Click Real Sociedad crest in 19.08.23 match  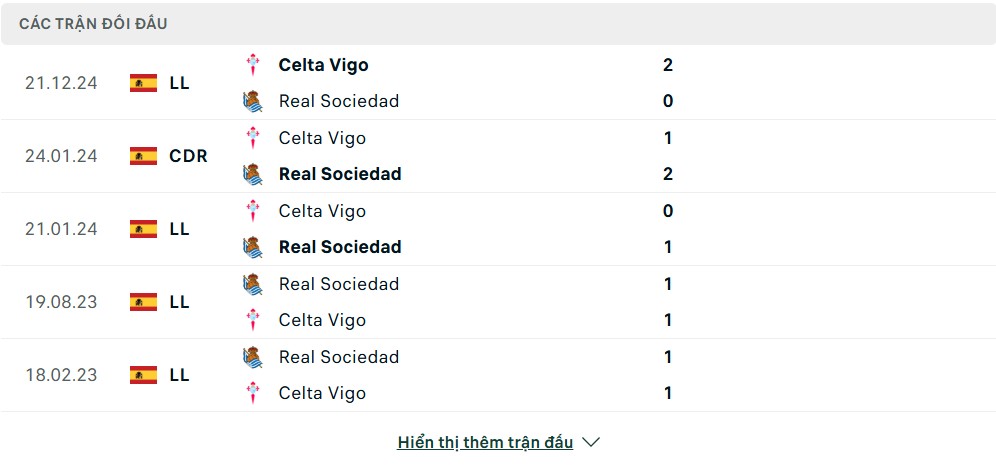click(253, 283)
